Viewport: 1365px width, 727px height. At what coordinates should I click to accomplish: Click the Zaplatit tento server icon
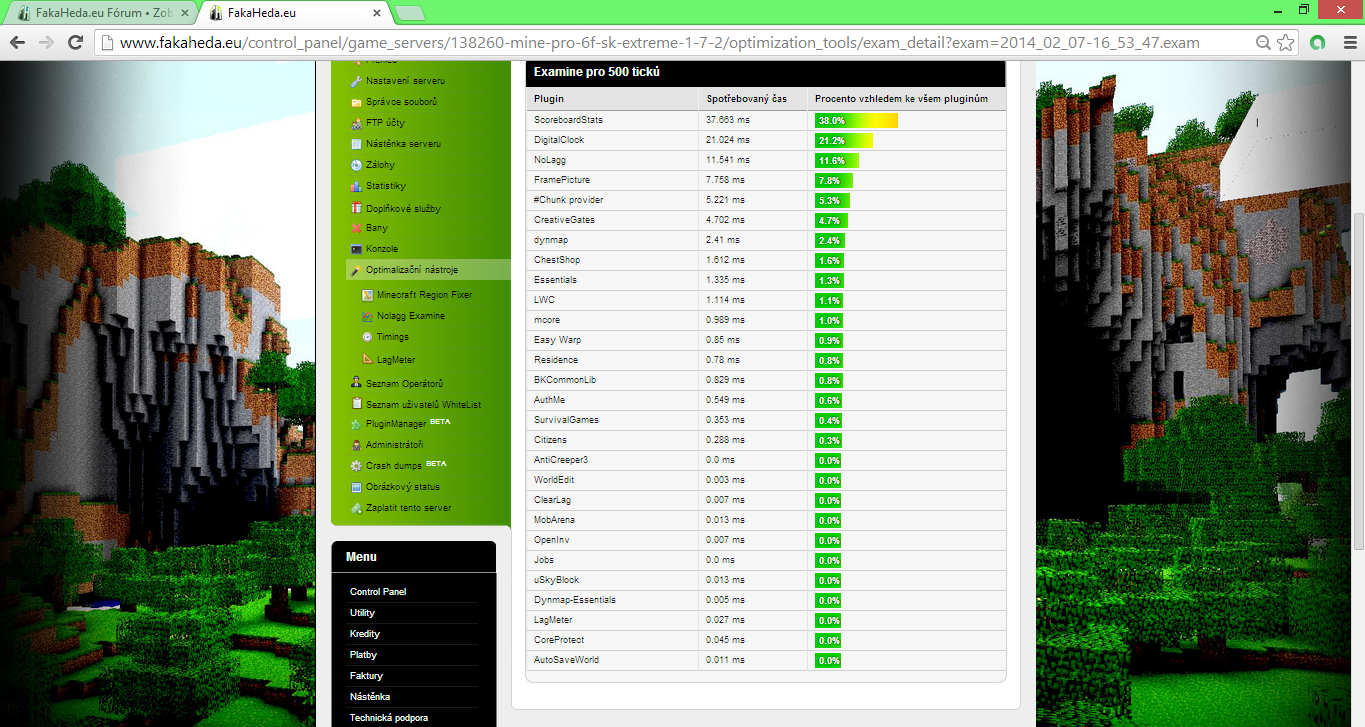pyautogui.click(x=356, y=508)
